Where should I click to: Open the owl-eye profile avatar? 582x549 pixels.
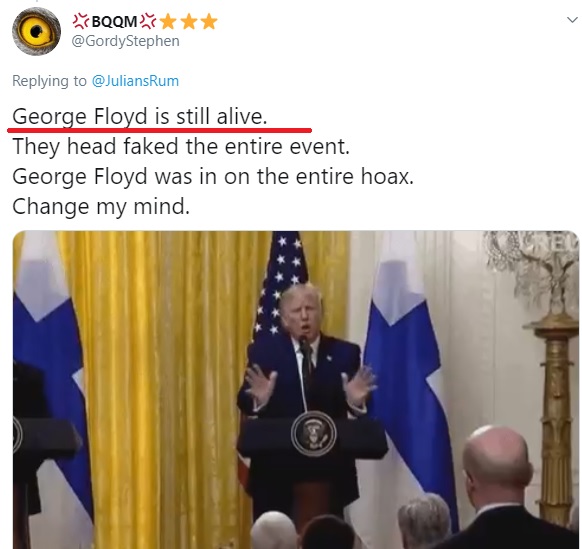click(36, 32)
